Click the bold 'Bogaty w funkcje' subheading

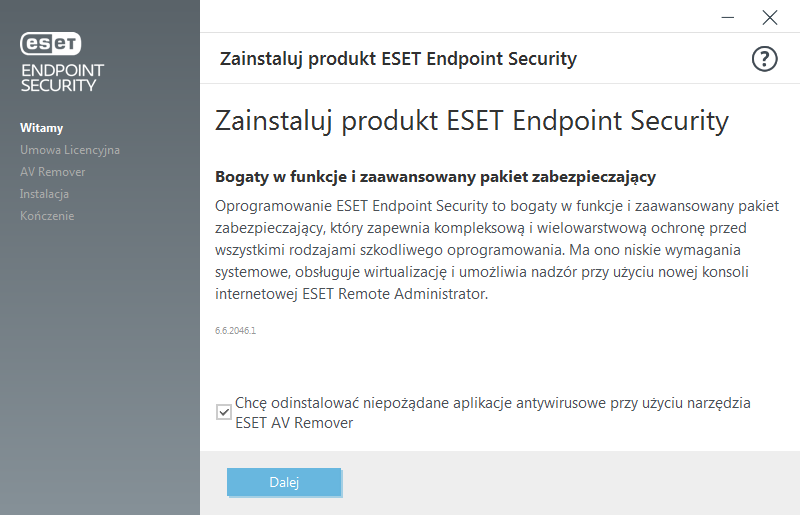coord(435,177)
